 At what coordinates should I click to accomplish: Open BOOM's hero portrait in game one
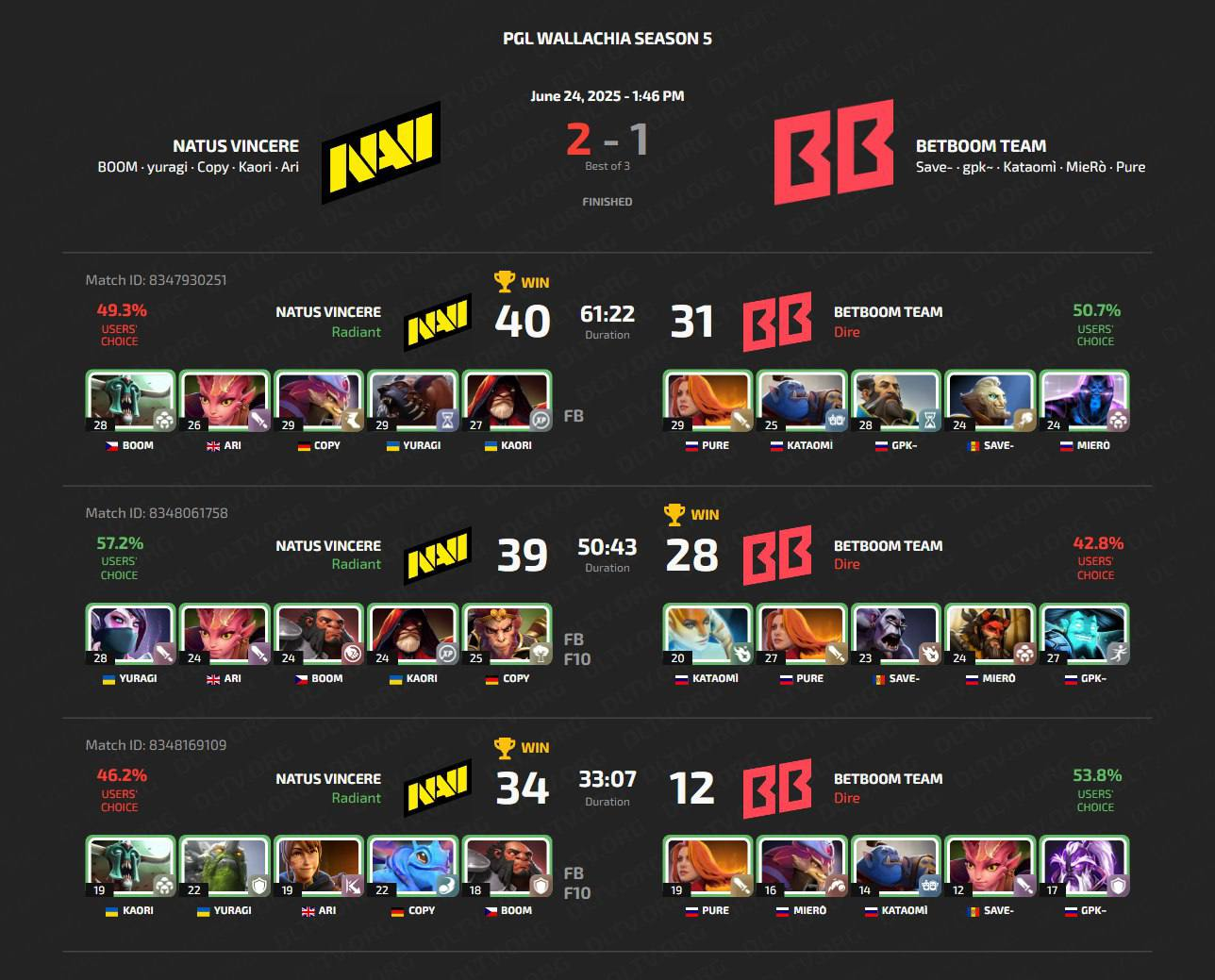(x=131, y=402)
